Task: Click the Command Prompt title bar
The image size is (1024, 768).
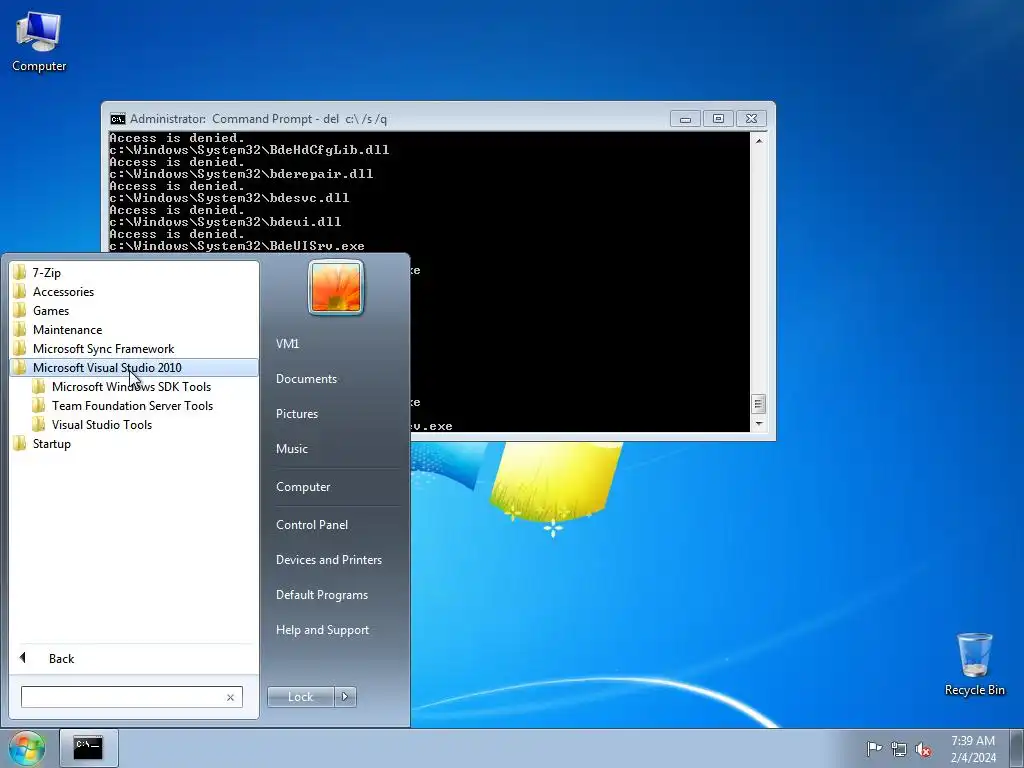Action: [x=392, y=119]
